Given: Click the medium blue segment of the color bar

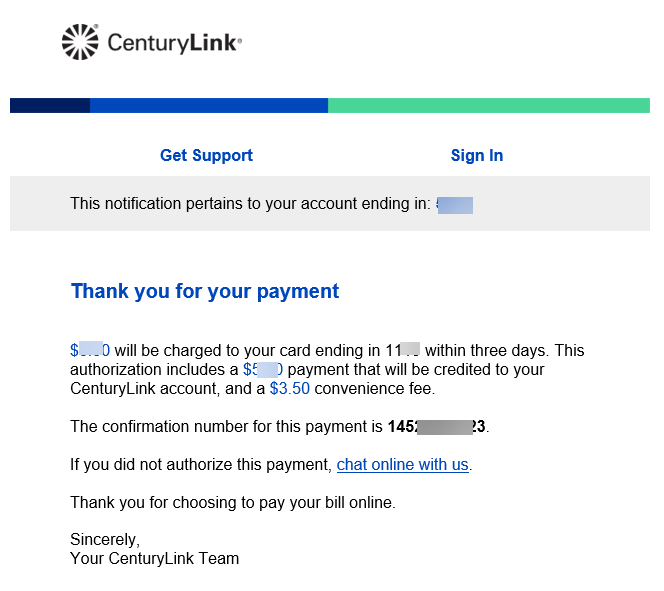Looking at the screenshot, I should click(x=208, y=105).
